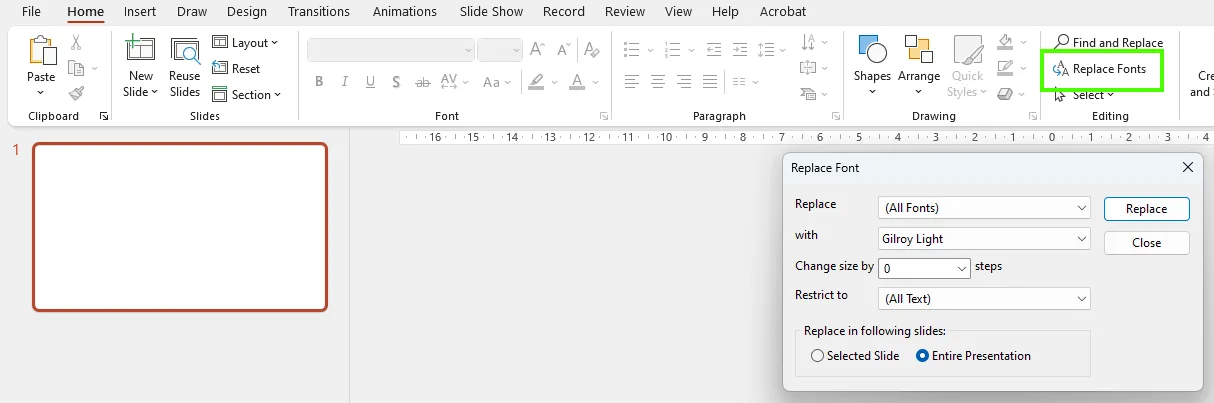Click the Shapes gallery icon
Image resolution: width=1214 pixels, height=403 pixels.
coord(872,52)
